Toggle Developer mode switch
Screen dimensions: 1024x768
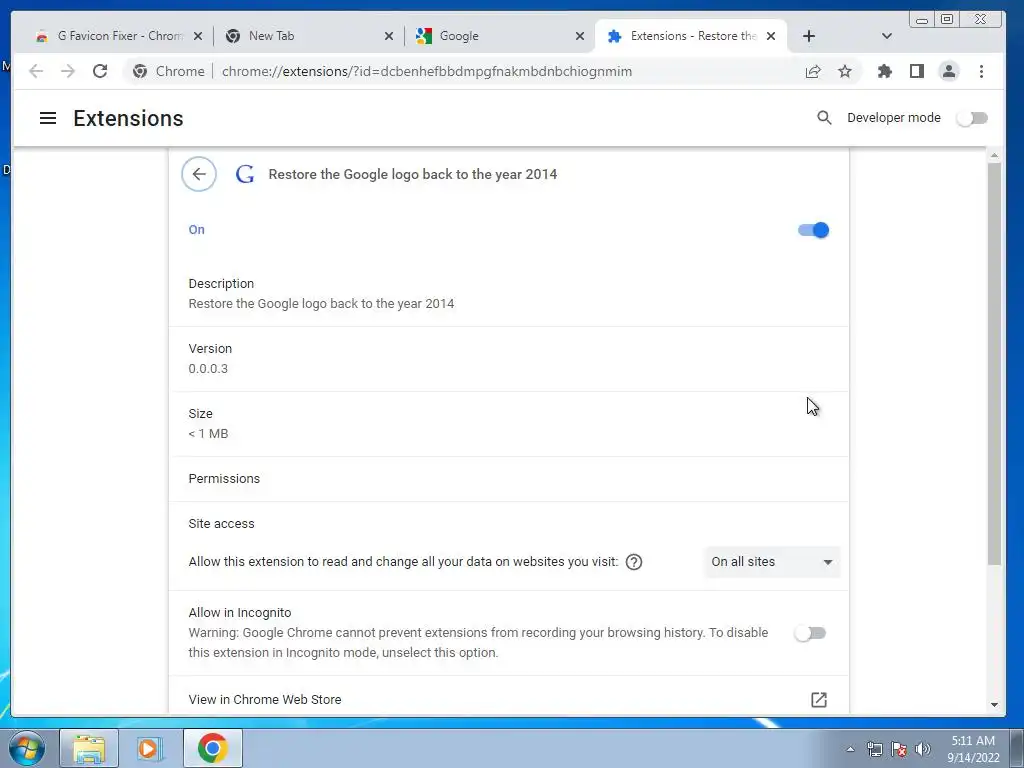972,118
